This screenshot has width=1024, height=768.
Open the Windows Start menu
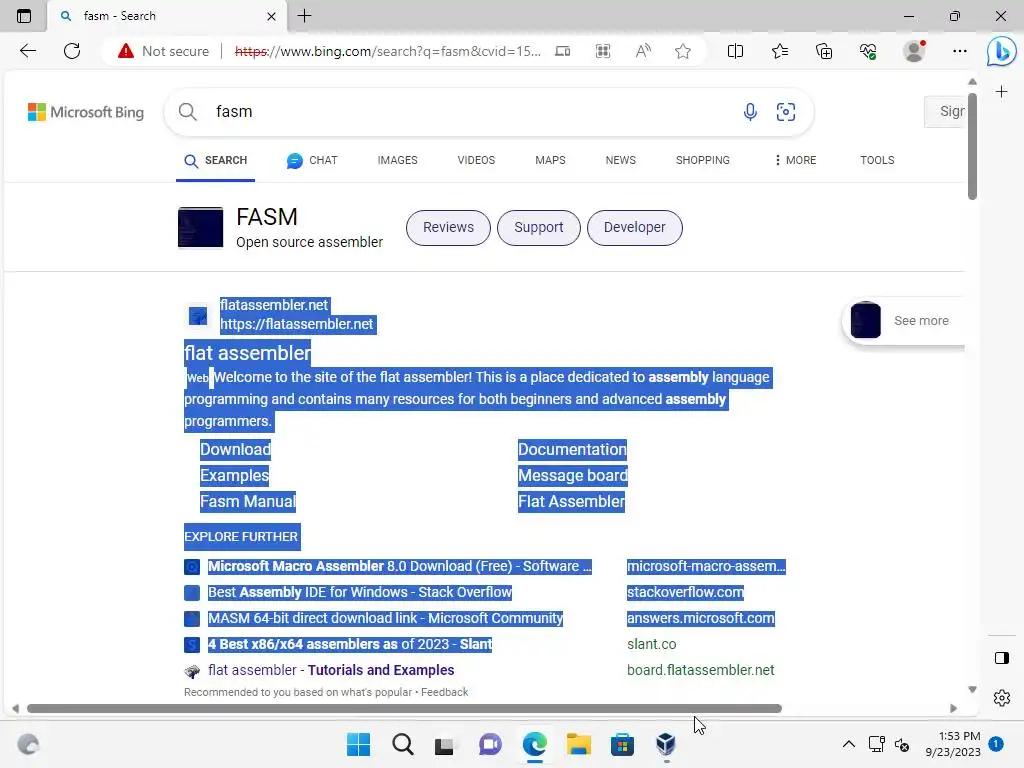pos(358,744)
